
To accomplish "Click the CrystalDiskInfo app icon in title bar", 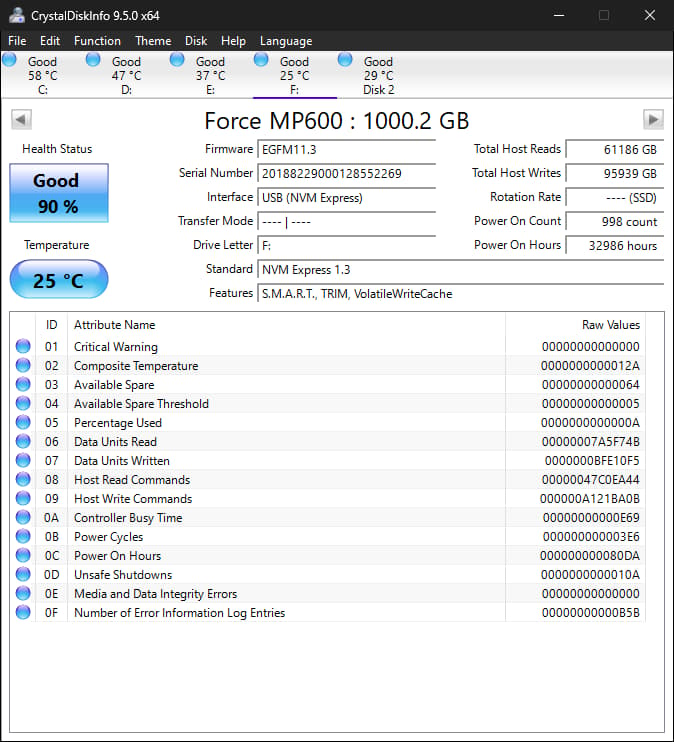I will [17, 15].
